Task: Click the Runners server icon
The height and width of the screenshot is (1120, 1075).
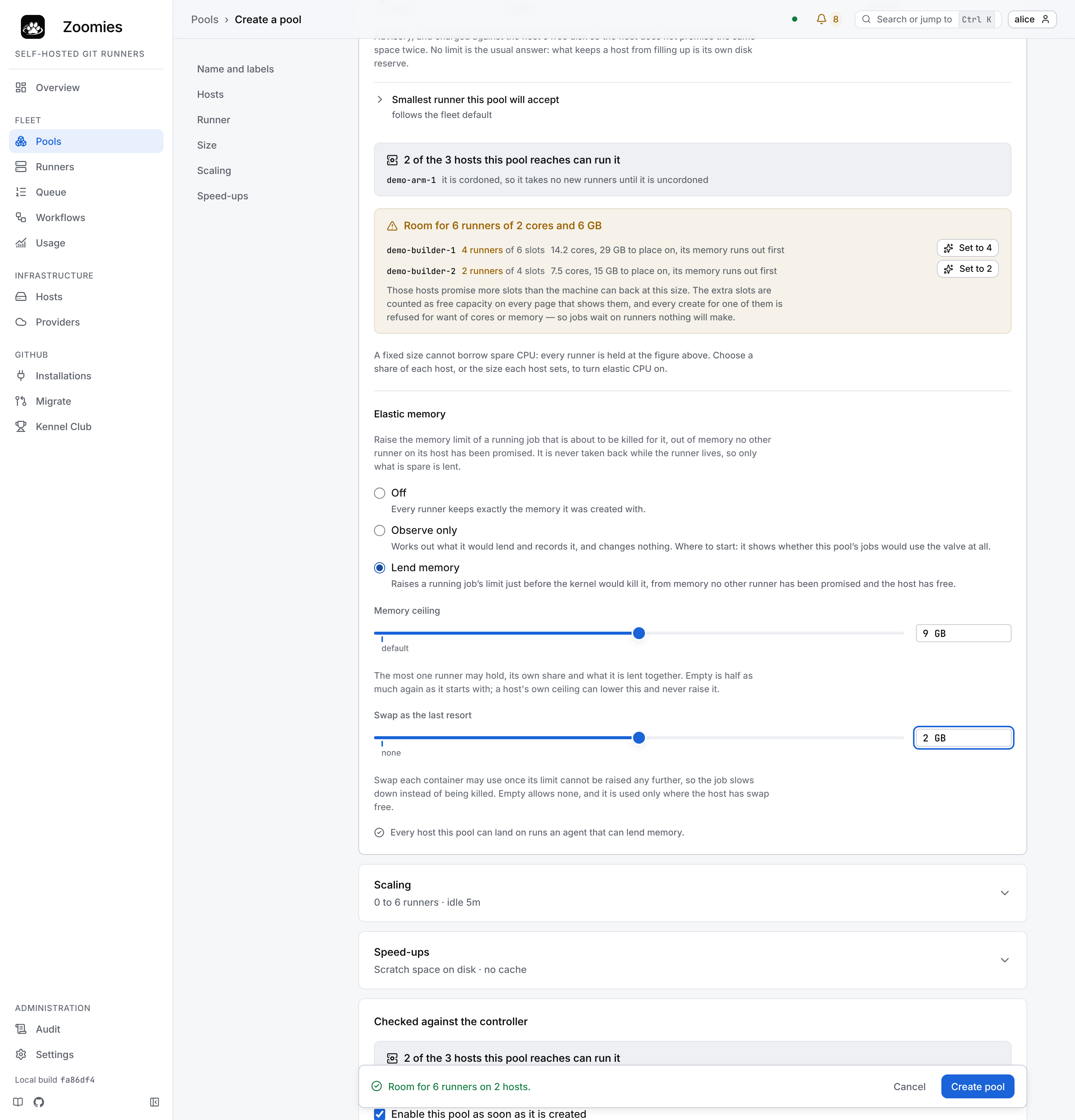Action: point(21,167)
